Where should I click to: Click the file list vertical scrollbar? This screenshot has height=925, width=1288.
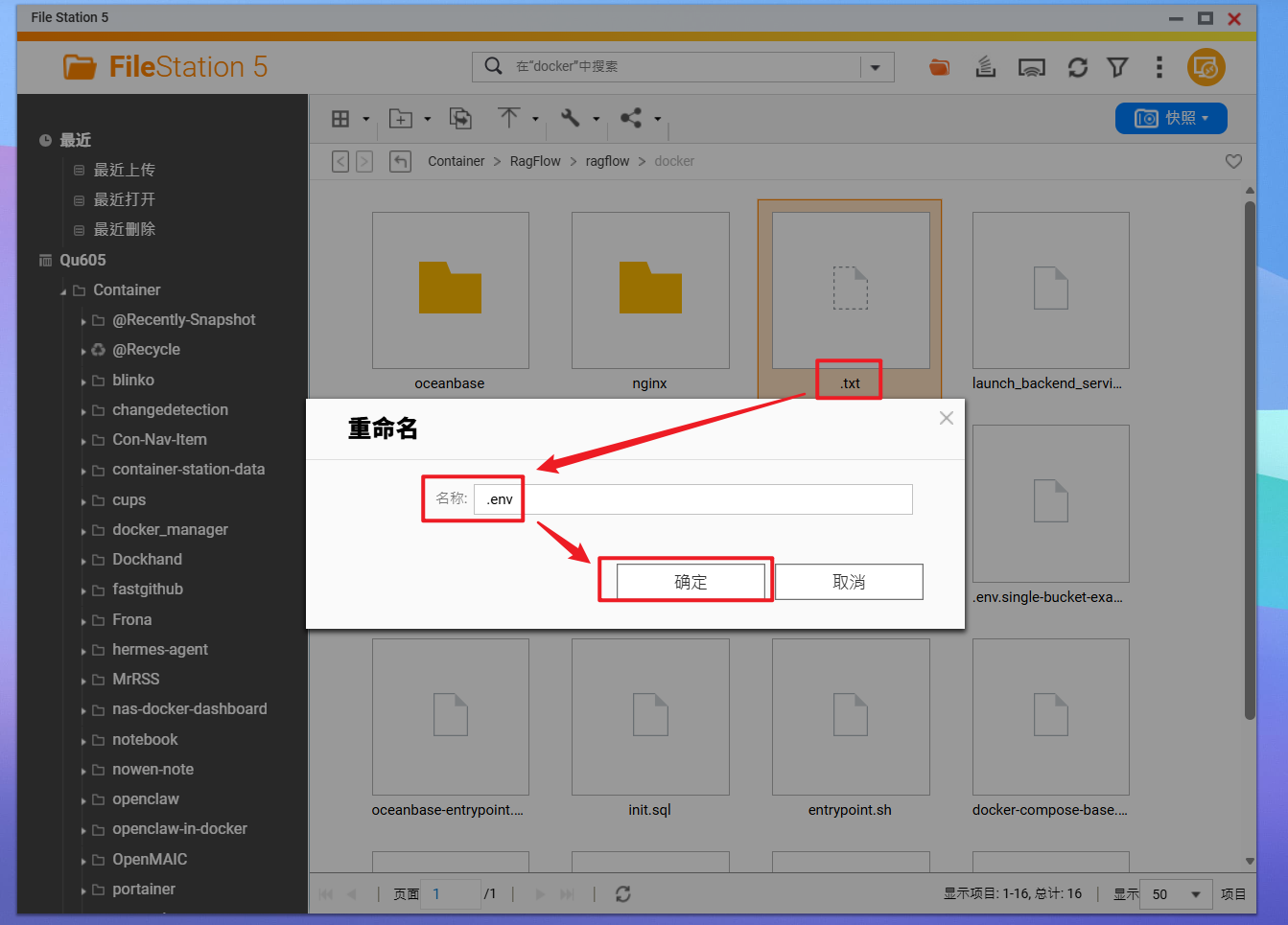coord(1250,460)
